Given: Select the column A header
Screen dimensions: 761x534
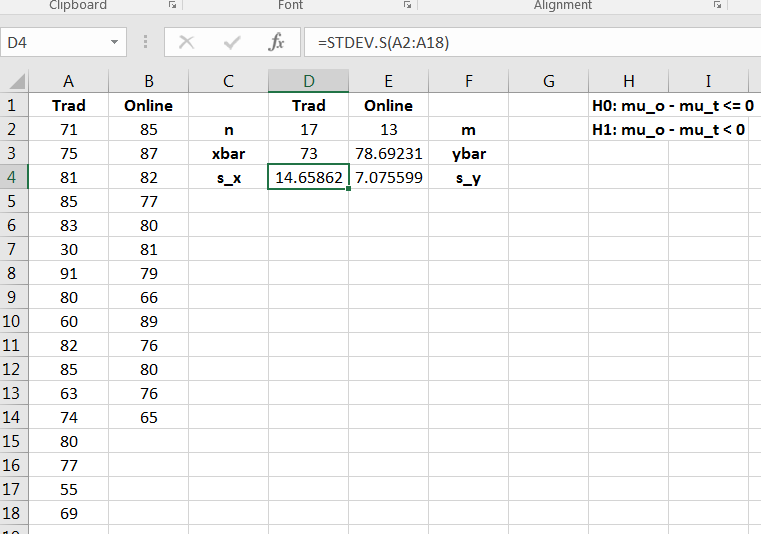Looking at the screenshot, I should (68, 82).
